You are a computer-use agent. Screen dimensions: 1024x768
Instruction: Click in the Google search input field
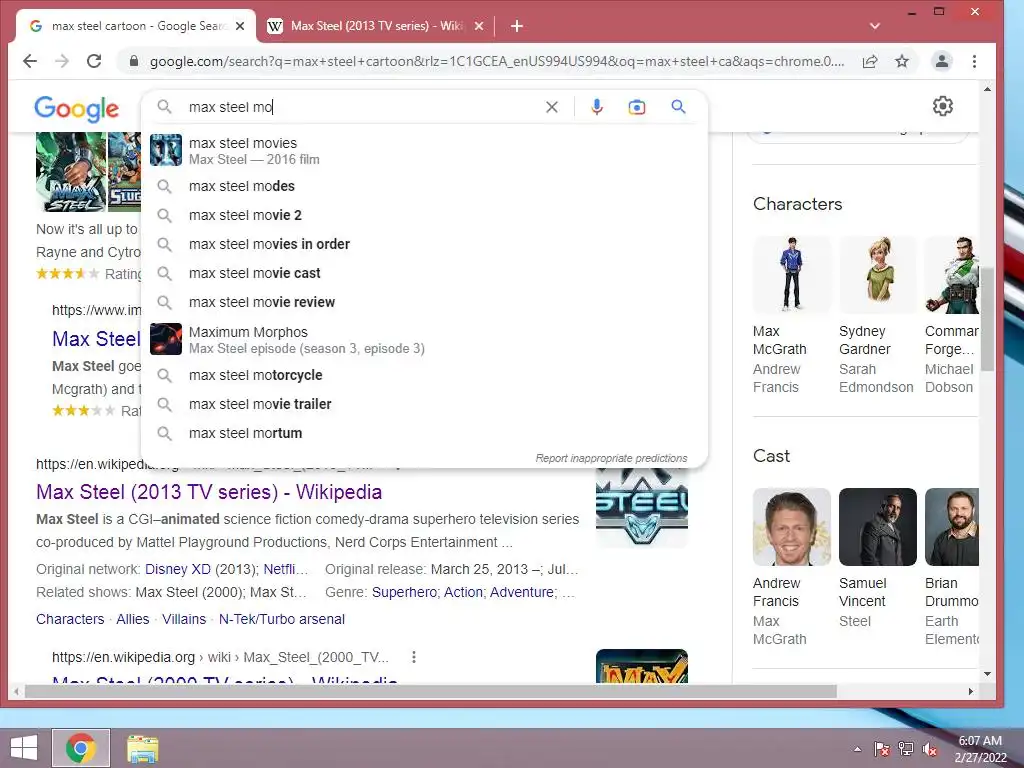coord(362,107)
